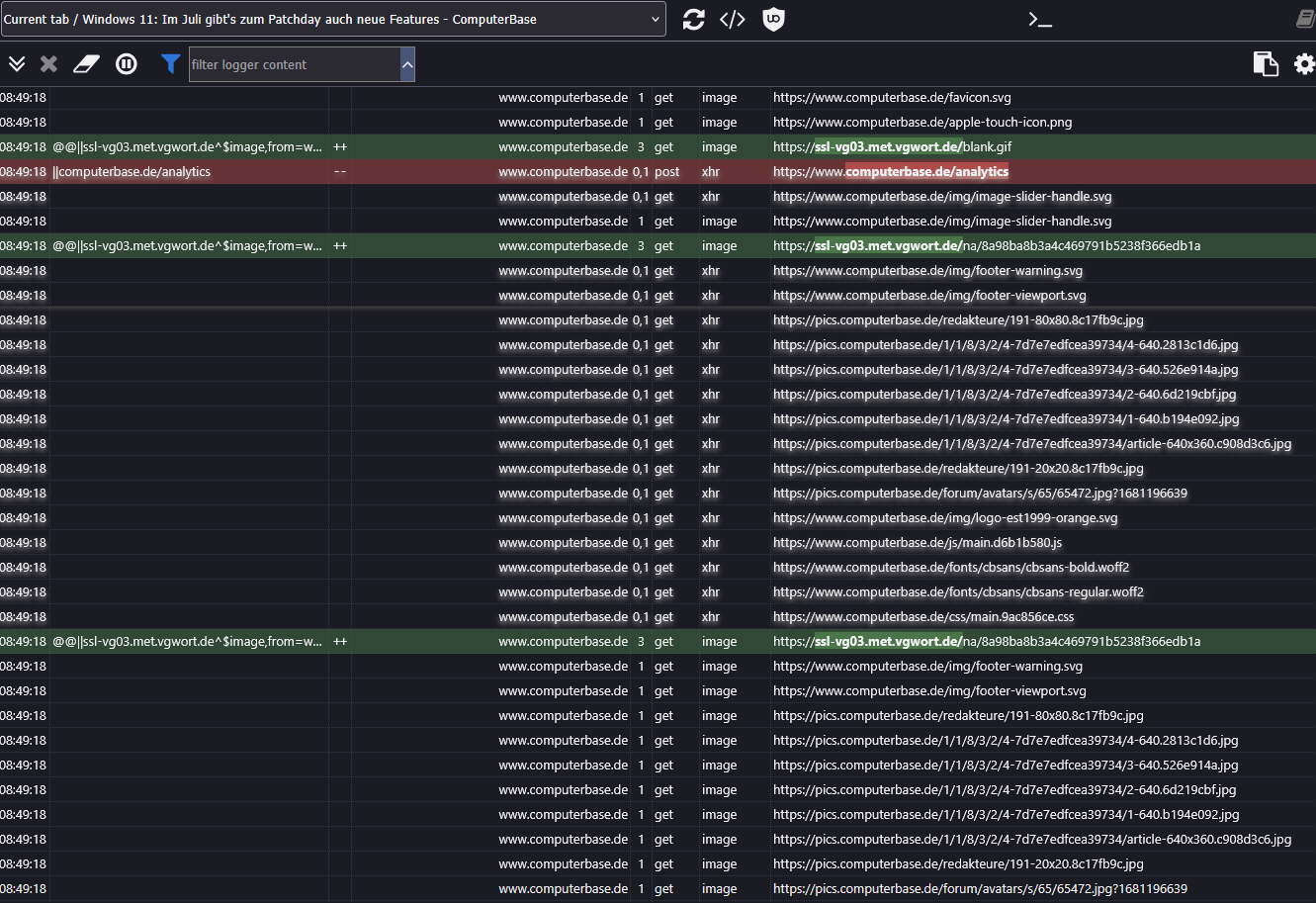Click the '--' blocked marker in analytics row

click(x=340, y=172)
